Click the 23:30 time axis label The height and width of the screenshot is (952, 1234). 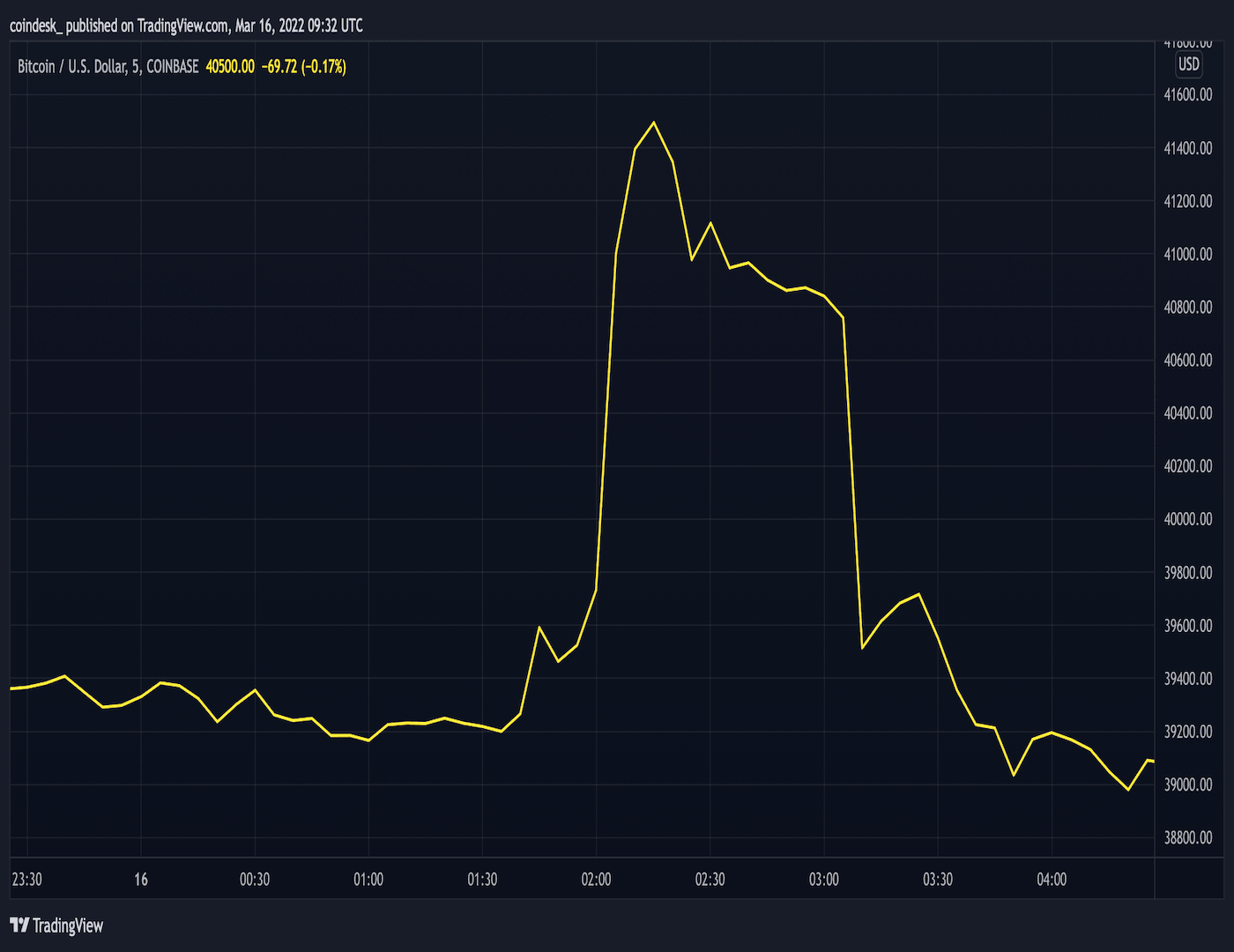point(26,879)
